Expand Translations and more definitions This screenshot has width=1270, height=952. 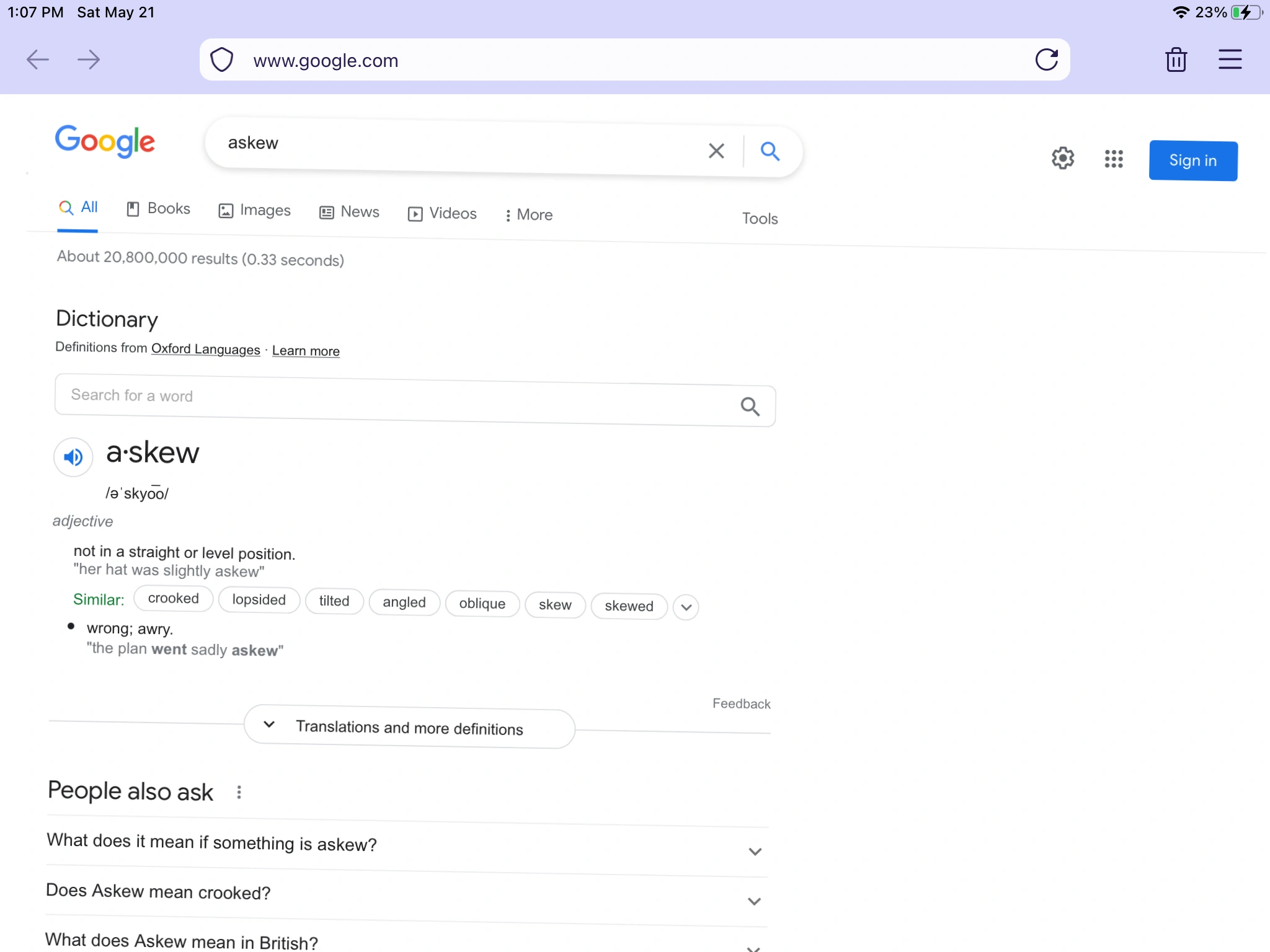[409, 728]
